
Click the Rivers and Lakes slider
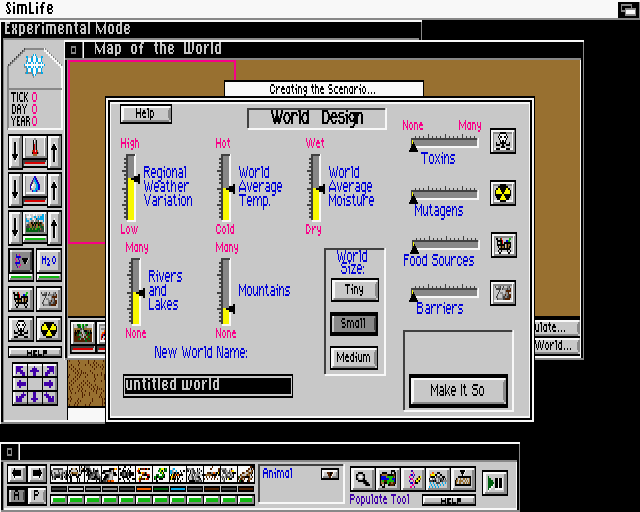(x=136, y=292)
